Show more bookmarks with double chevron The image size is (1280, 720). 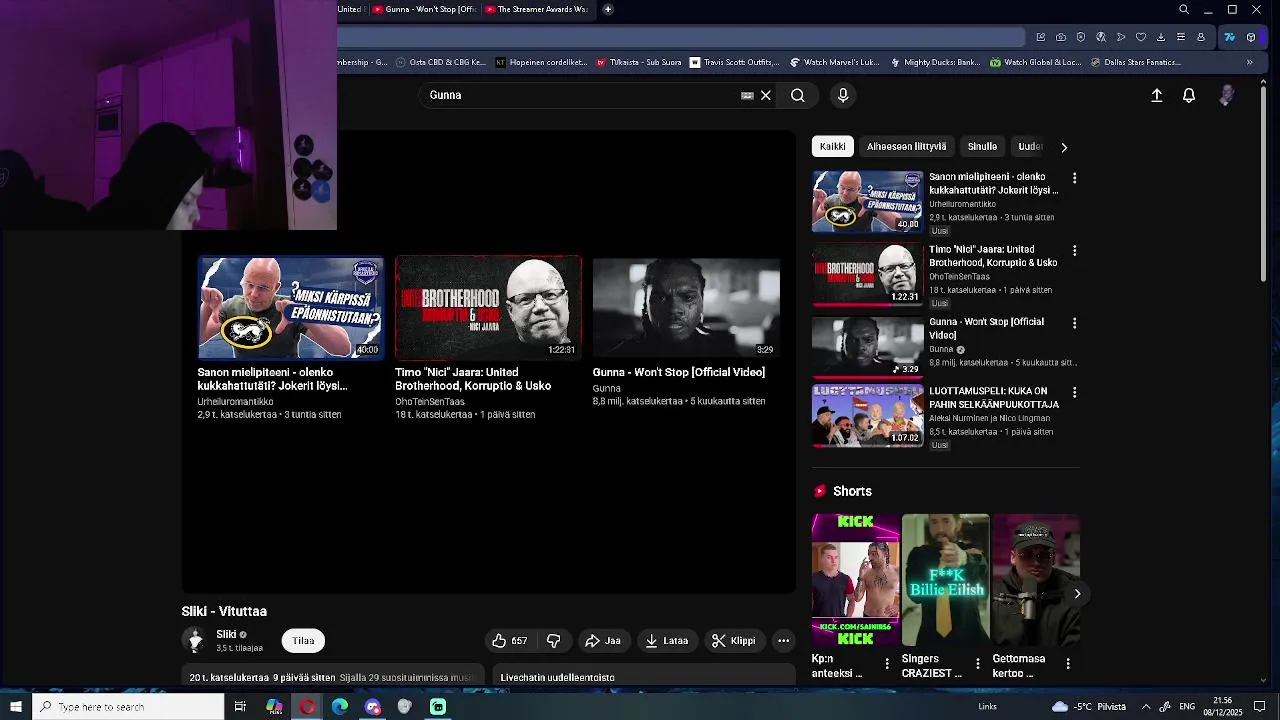(x=1249, y=62)
